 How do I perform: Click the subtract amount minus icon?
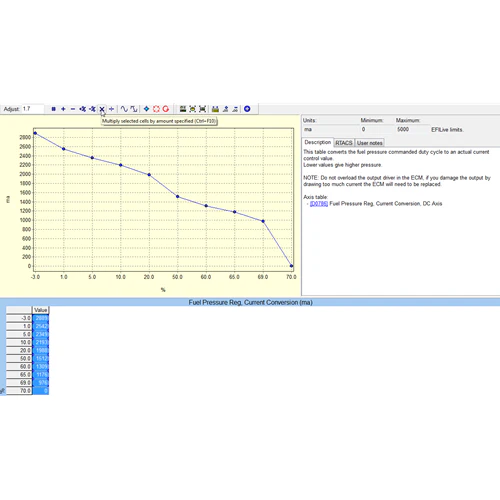[73, 109]
